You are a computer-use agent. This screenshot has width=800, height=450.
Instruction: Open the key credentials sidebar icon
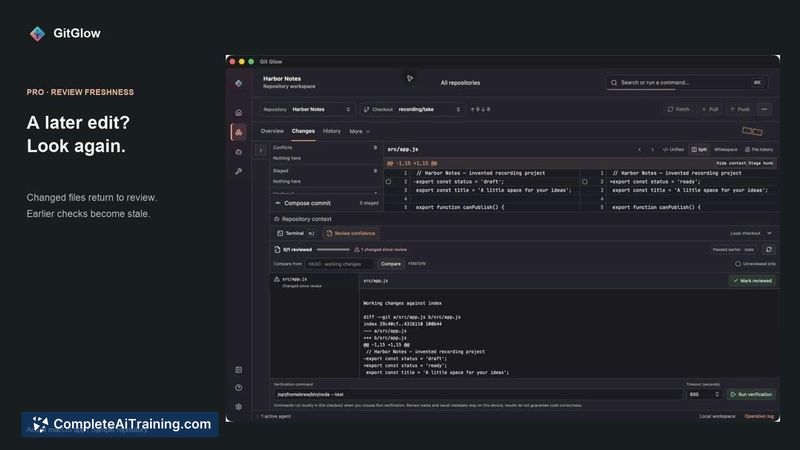238,171
